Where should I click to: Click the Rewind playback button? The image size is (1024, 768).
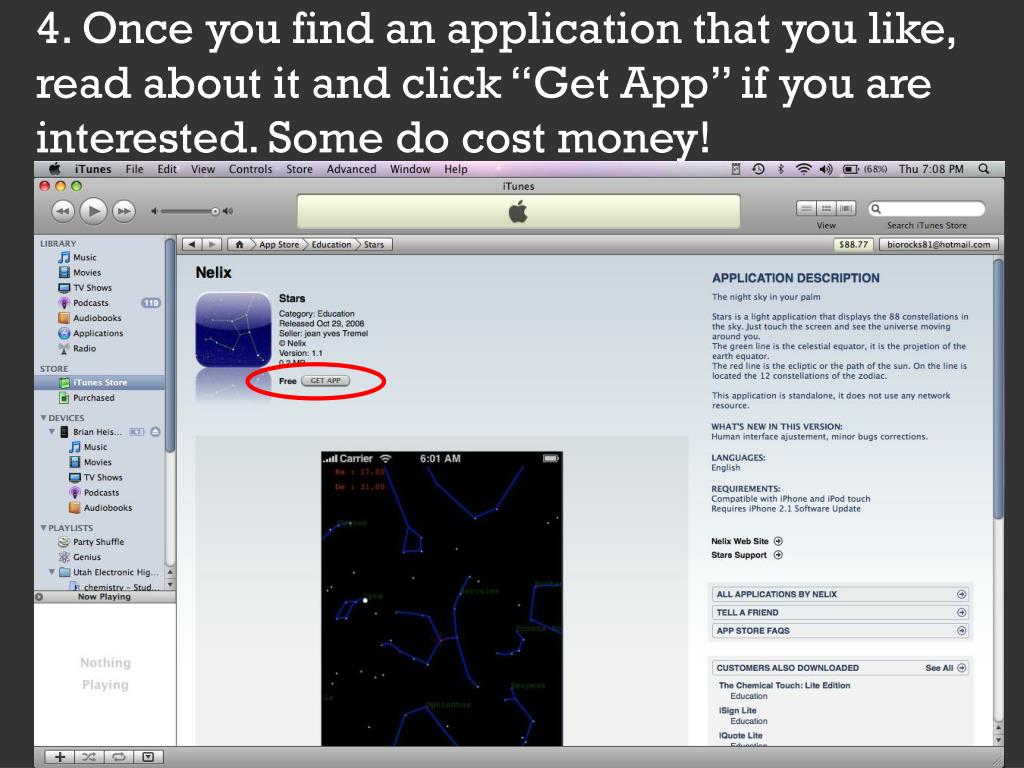point(63,211)
